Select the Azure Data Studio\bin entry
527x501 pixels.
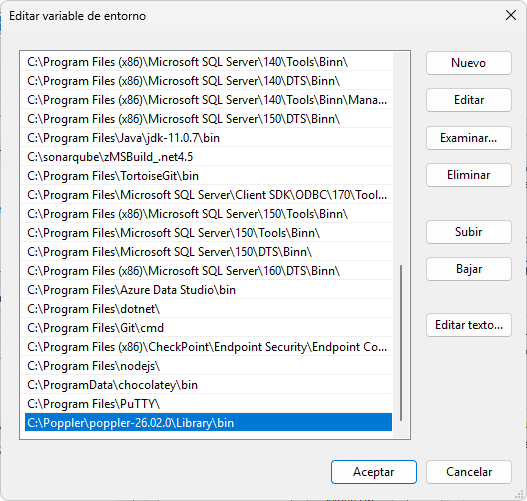point(208,290)
